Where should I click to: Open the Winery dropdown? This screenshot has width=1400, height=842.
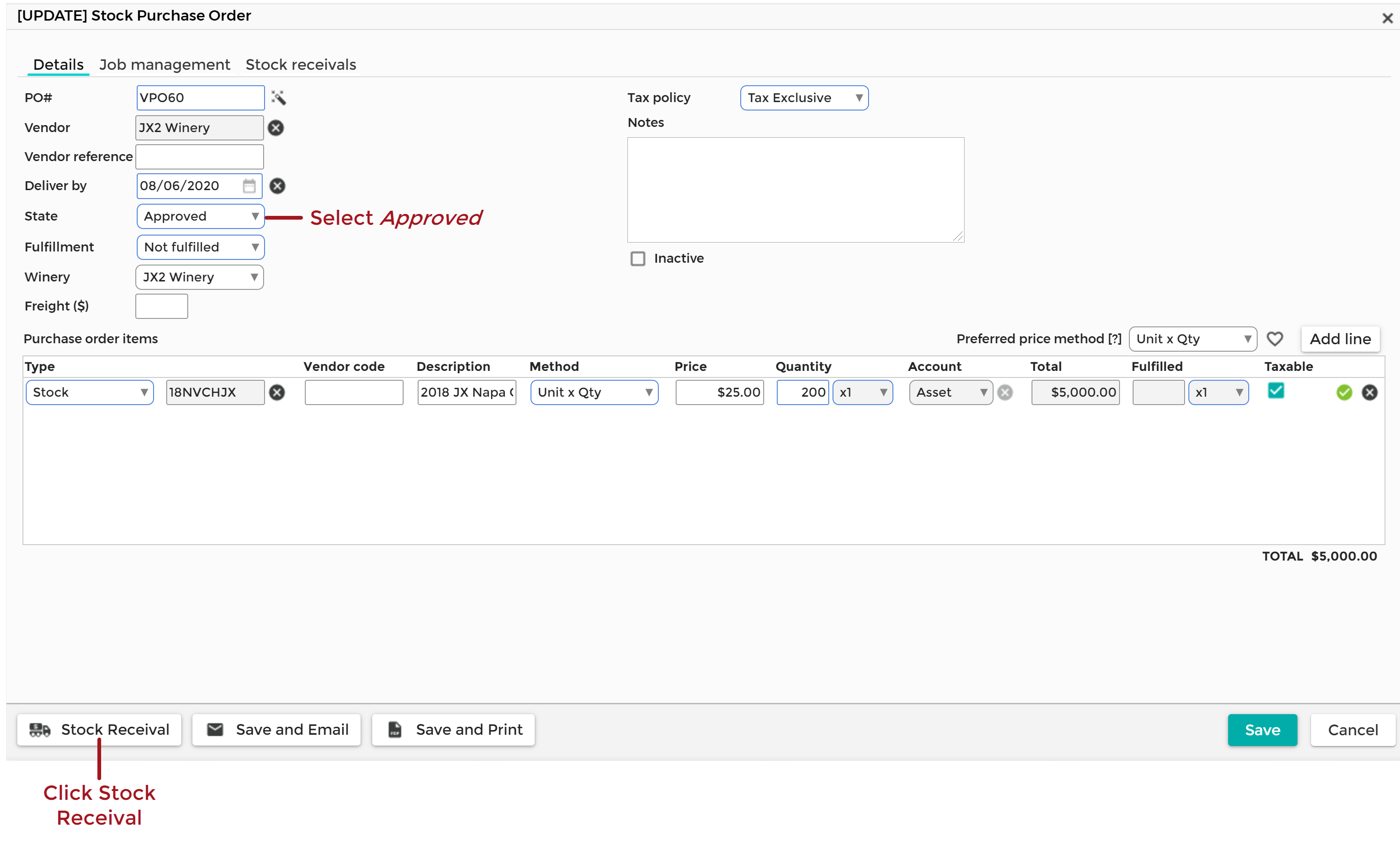[199, 277]
